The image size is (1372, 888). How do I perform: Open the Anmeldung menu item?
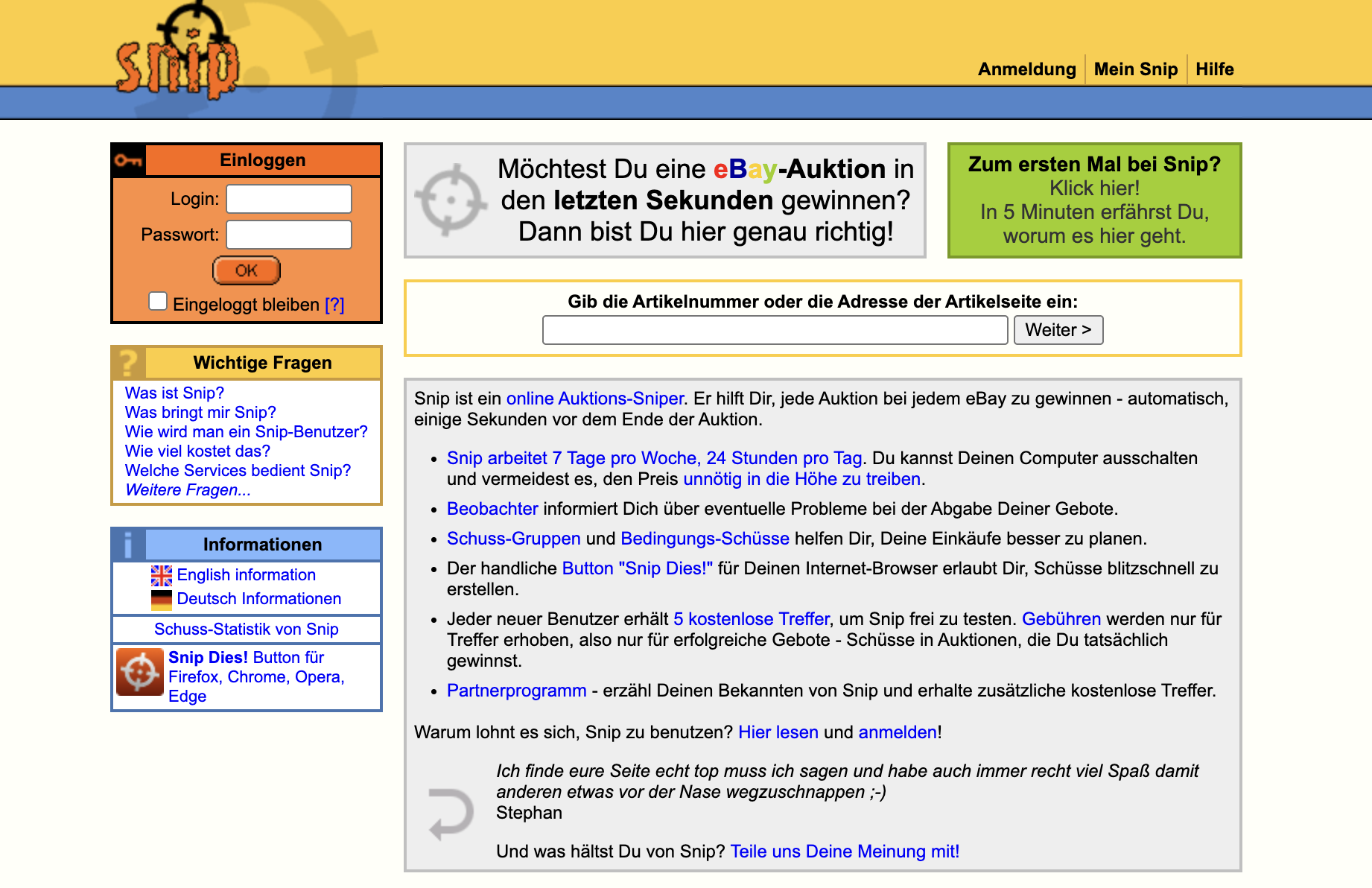(1026, 69)
